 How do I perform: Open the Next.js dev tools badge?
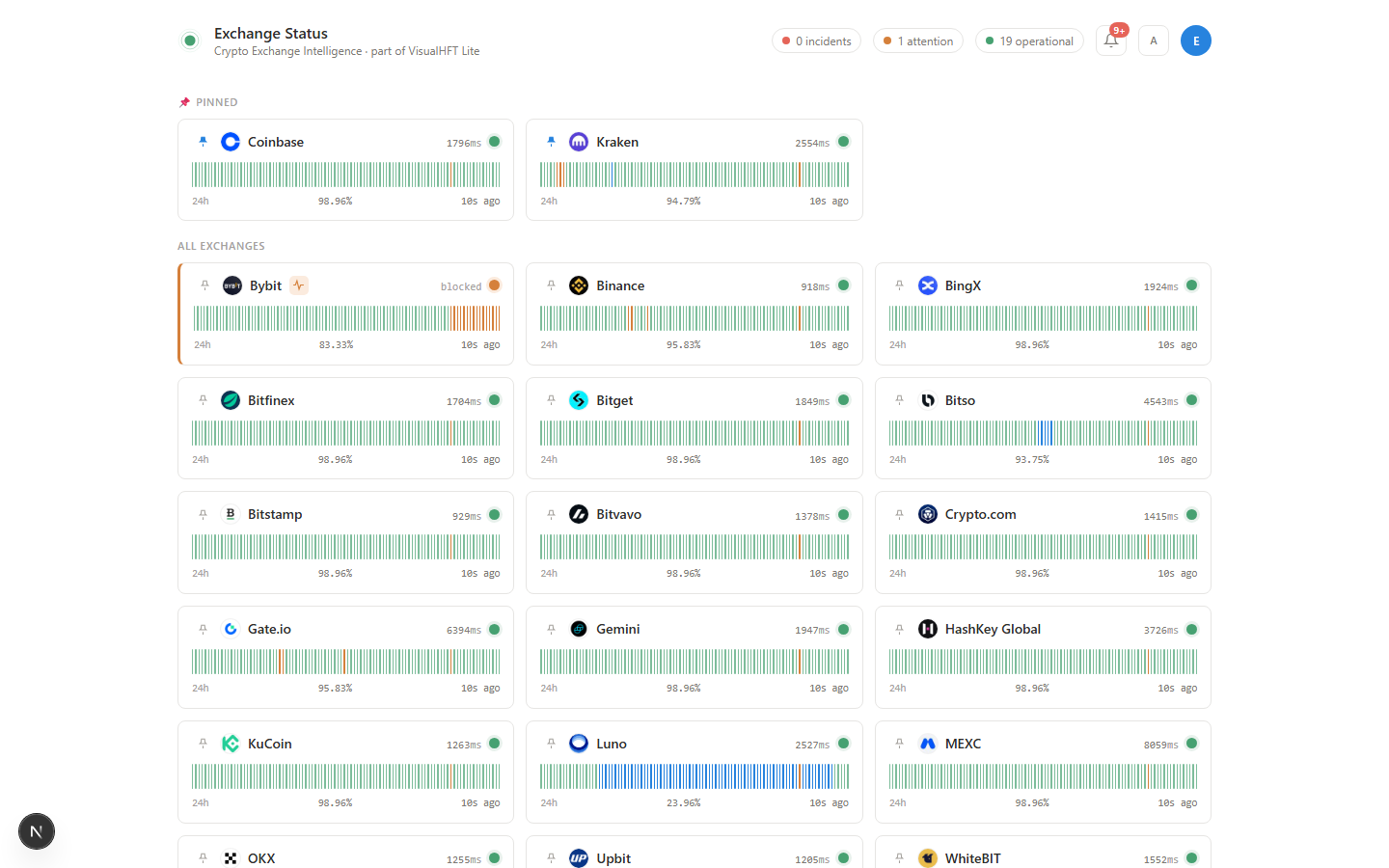37,831
